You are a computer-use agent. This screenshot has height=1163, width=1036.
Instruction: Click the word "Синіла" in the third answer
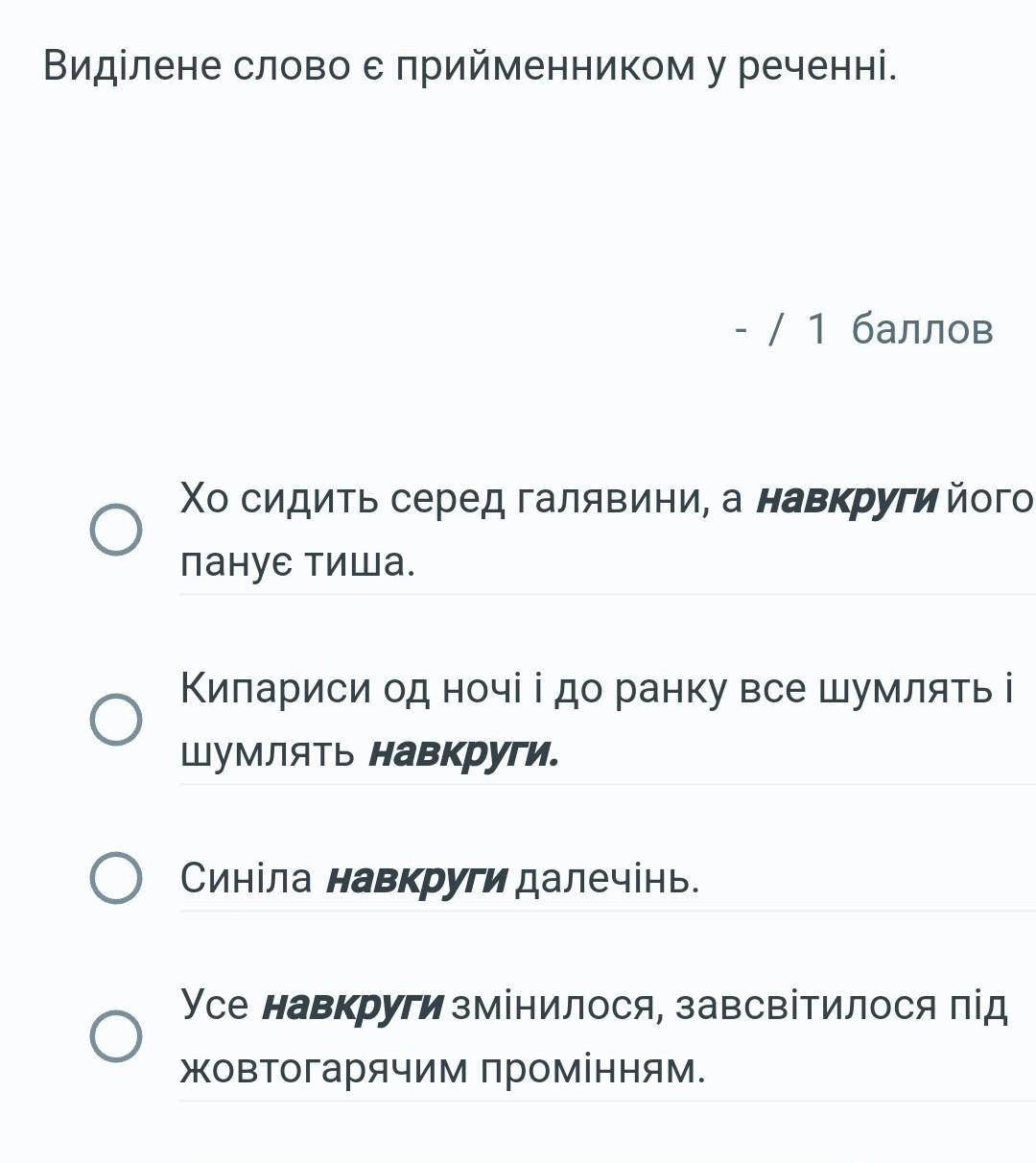point(247,878)
